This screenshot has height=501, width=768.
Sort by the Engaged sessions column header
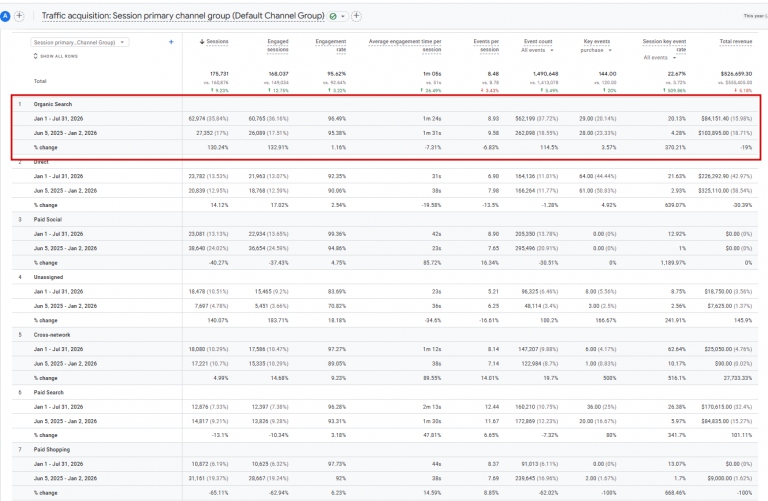(278, 46)
